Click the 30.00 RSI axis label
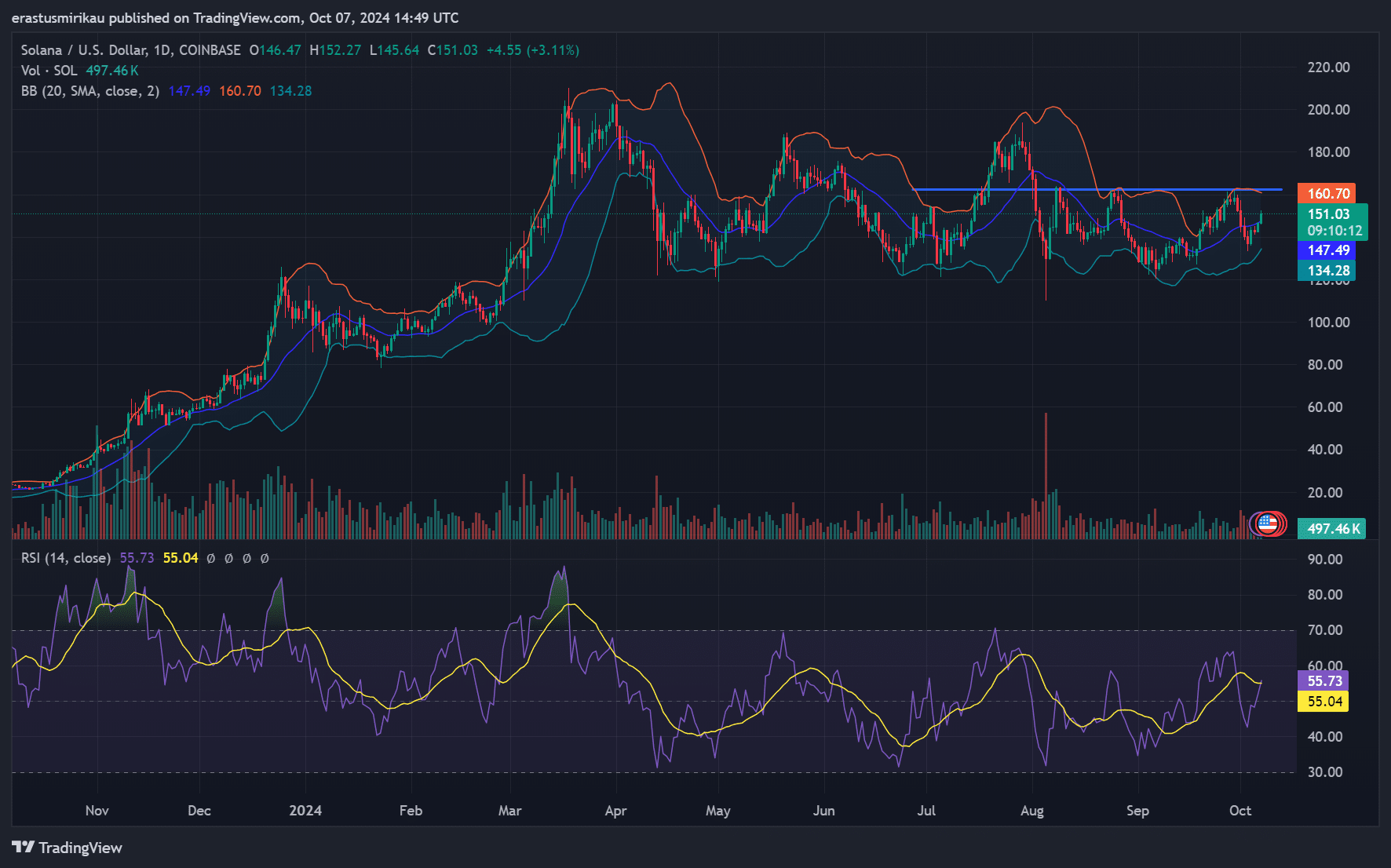Image resolution: width=1391 pixels, height=868 pixels. click(1324, 772)
